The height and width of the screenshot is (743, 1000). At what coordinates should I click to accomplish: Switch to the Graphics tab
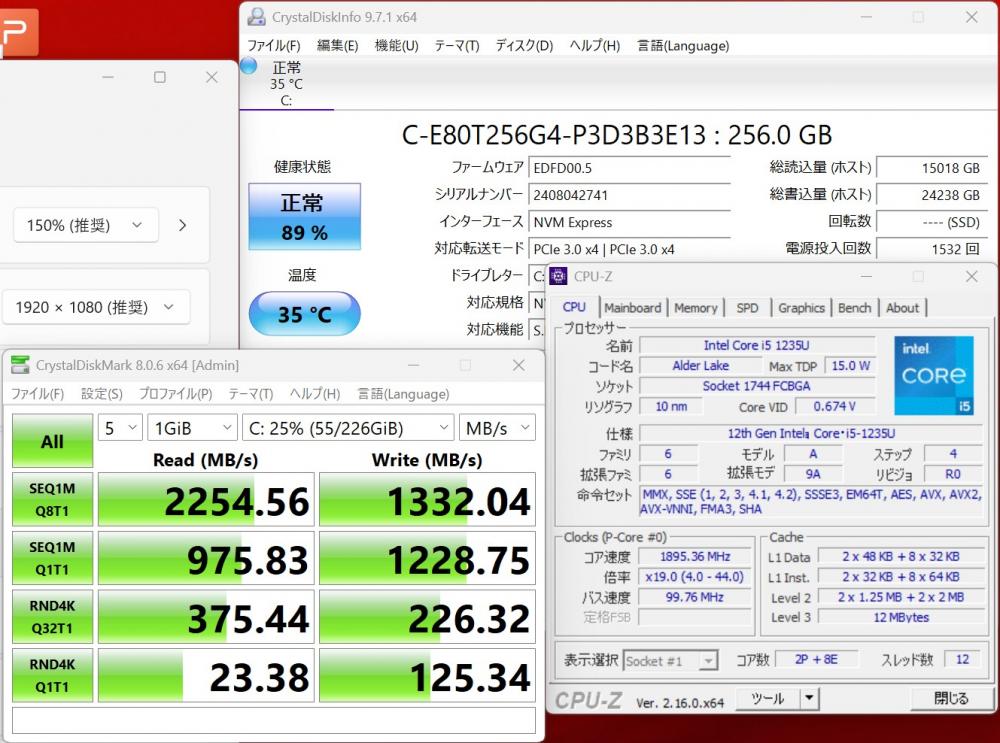[802, 308]
